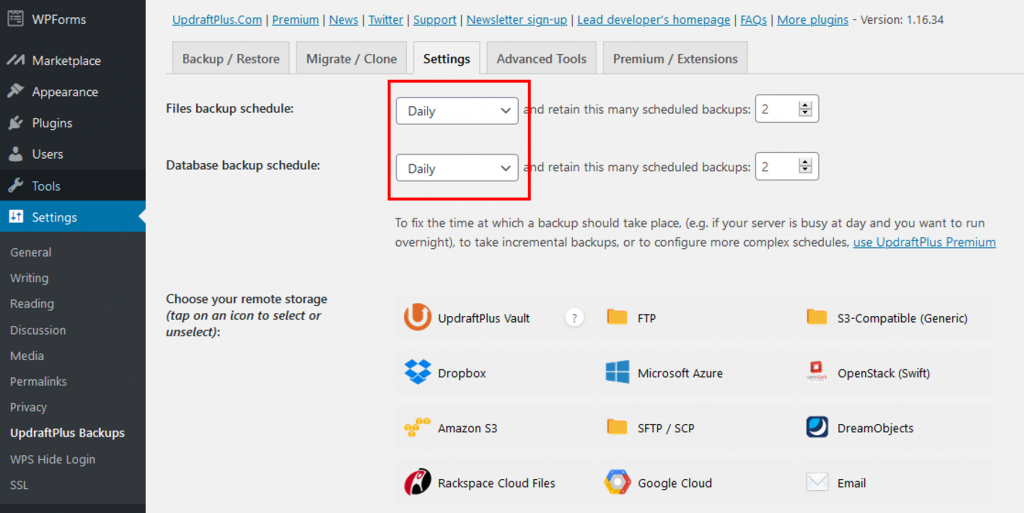The image size is (1024, 513).
Task: Choose the Google Cloud storage icon
Action: click(x=617, y=483)
